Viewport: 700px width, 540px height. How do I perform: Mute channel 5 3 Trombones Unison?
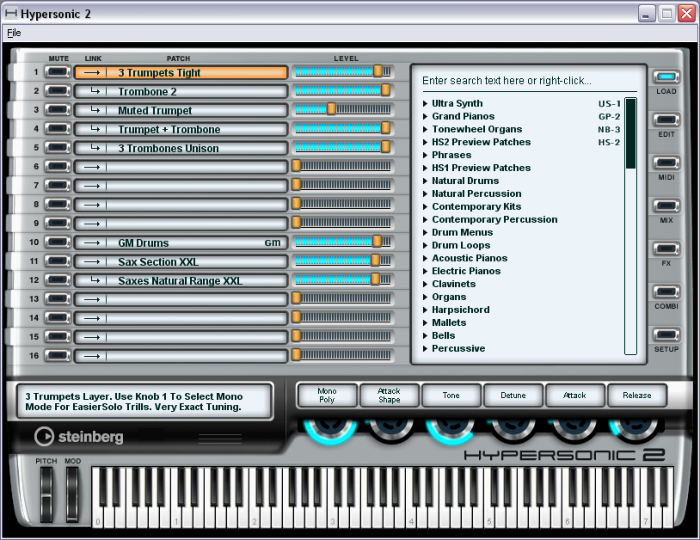pos(58,147)
